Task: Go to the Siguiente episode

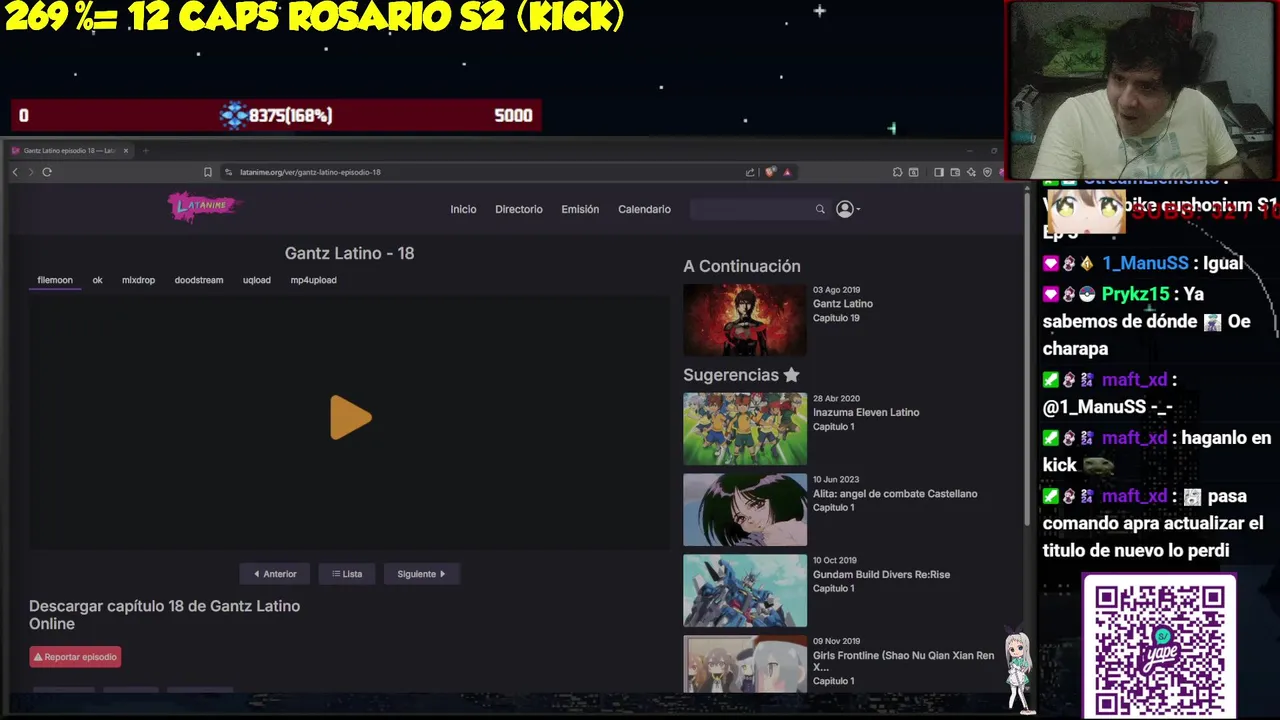Action: [x=421, y=574]
